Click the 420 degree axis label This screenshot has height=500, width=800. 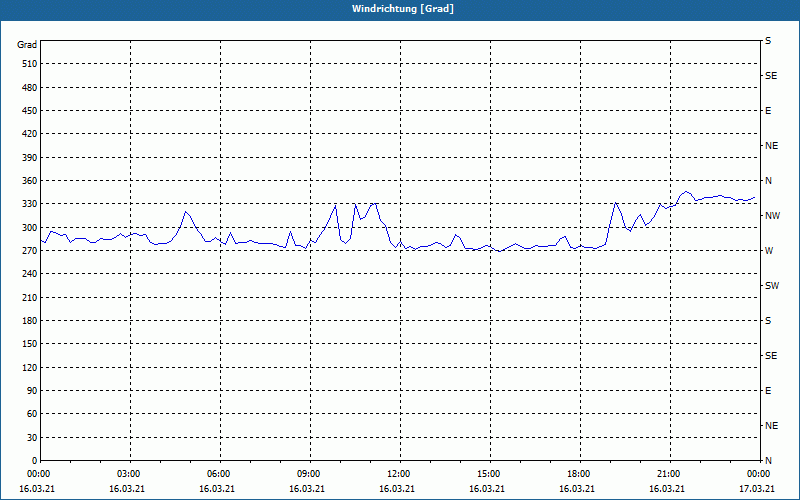(x=30, y=134)
